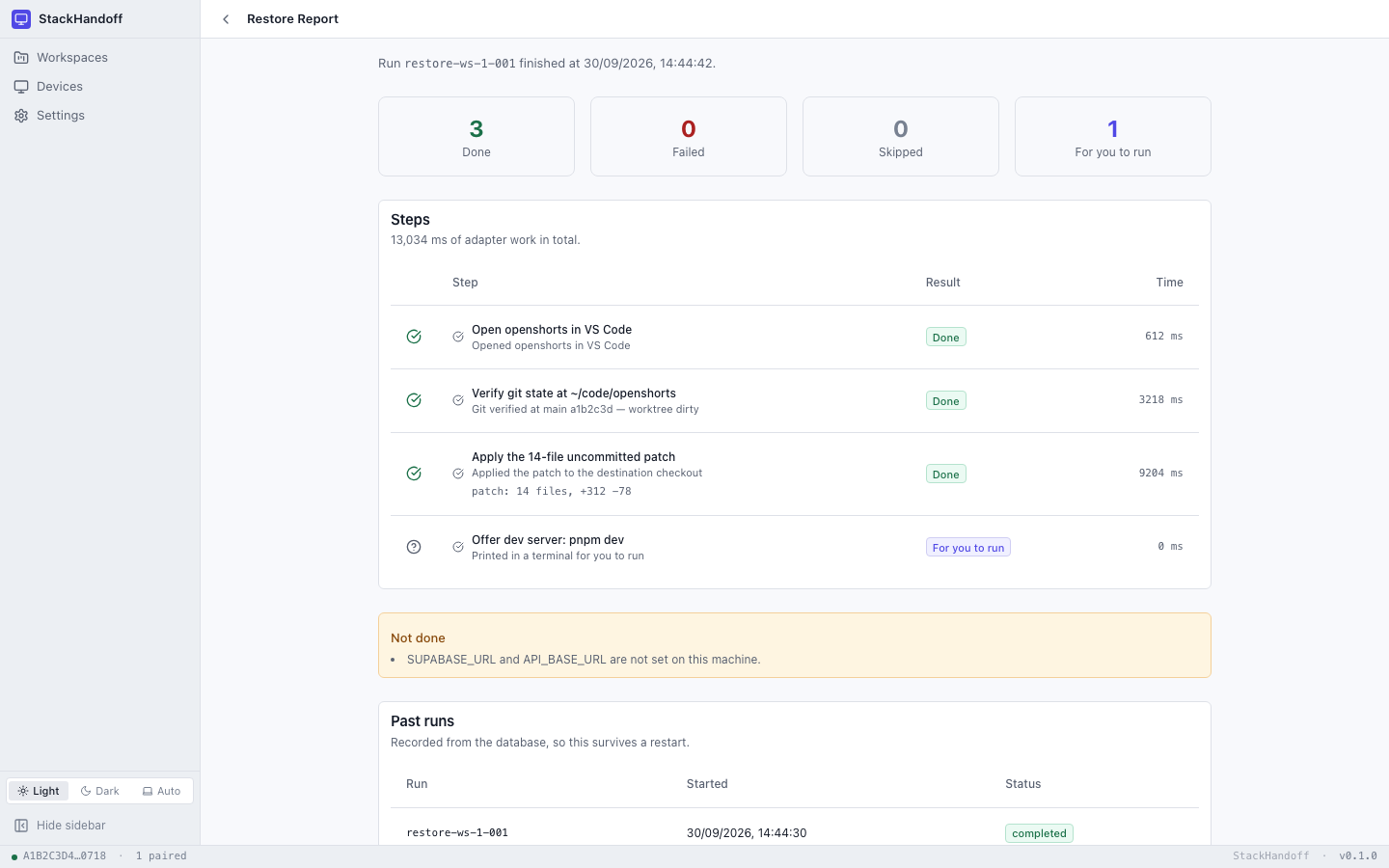Switch to the Light theme

[39, 791]
